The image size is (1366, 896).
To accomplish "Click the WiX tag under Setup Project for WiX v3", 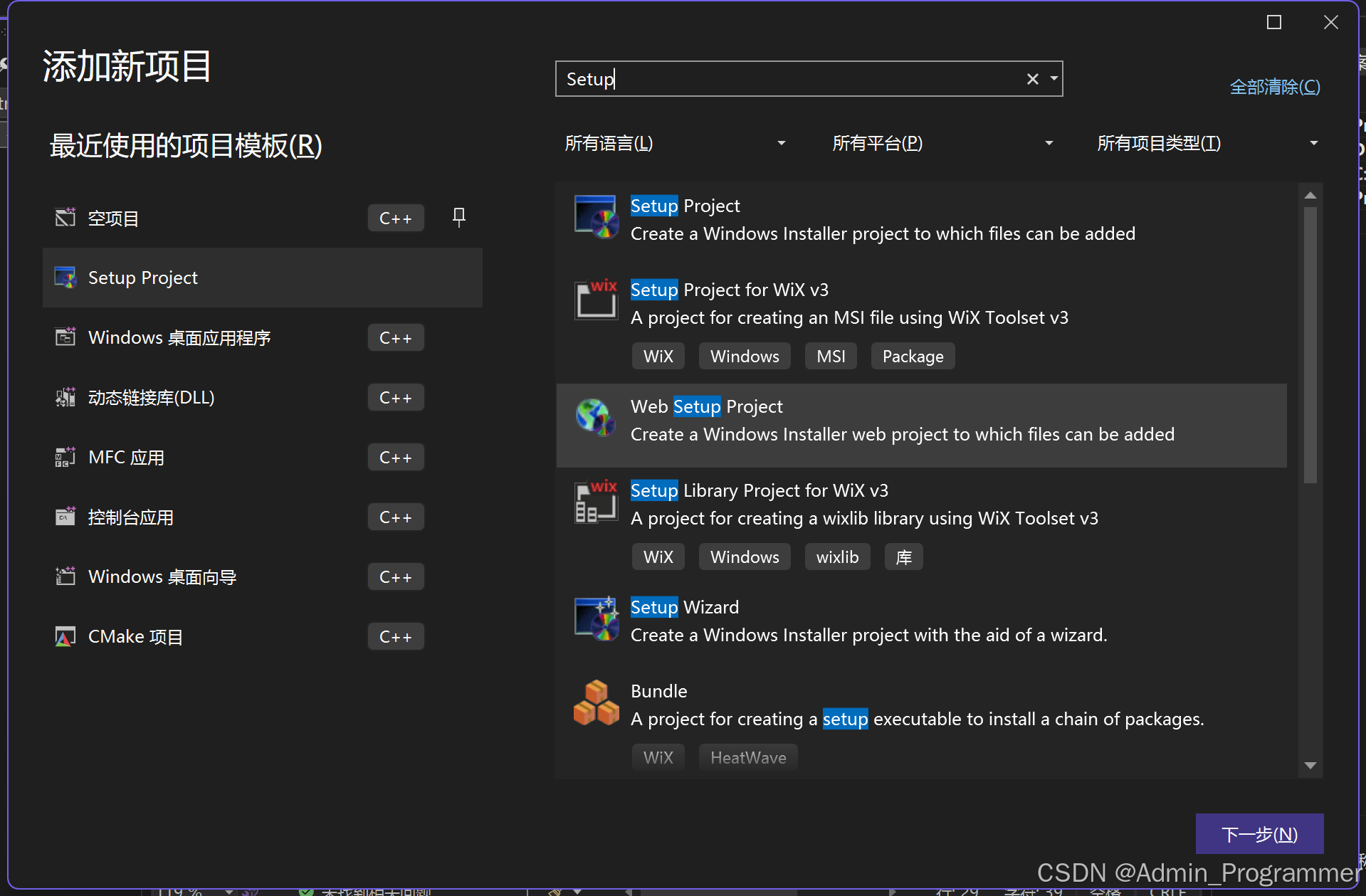I will point(658,356).
